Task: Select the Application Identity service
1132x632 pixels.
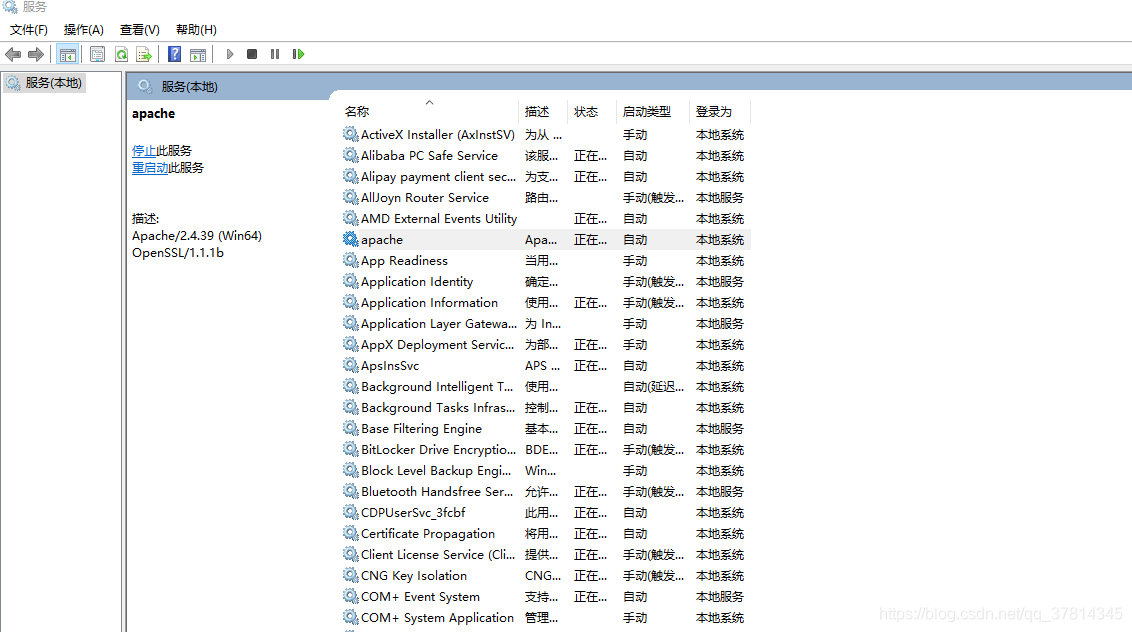Action: click(x=545, y=281)
